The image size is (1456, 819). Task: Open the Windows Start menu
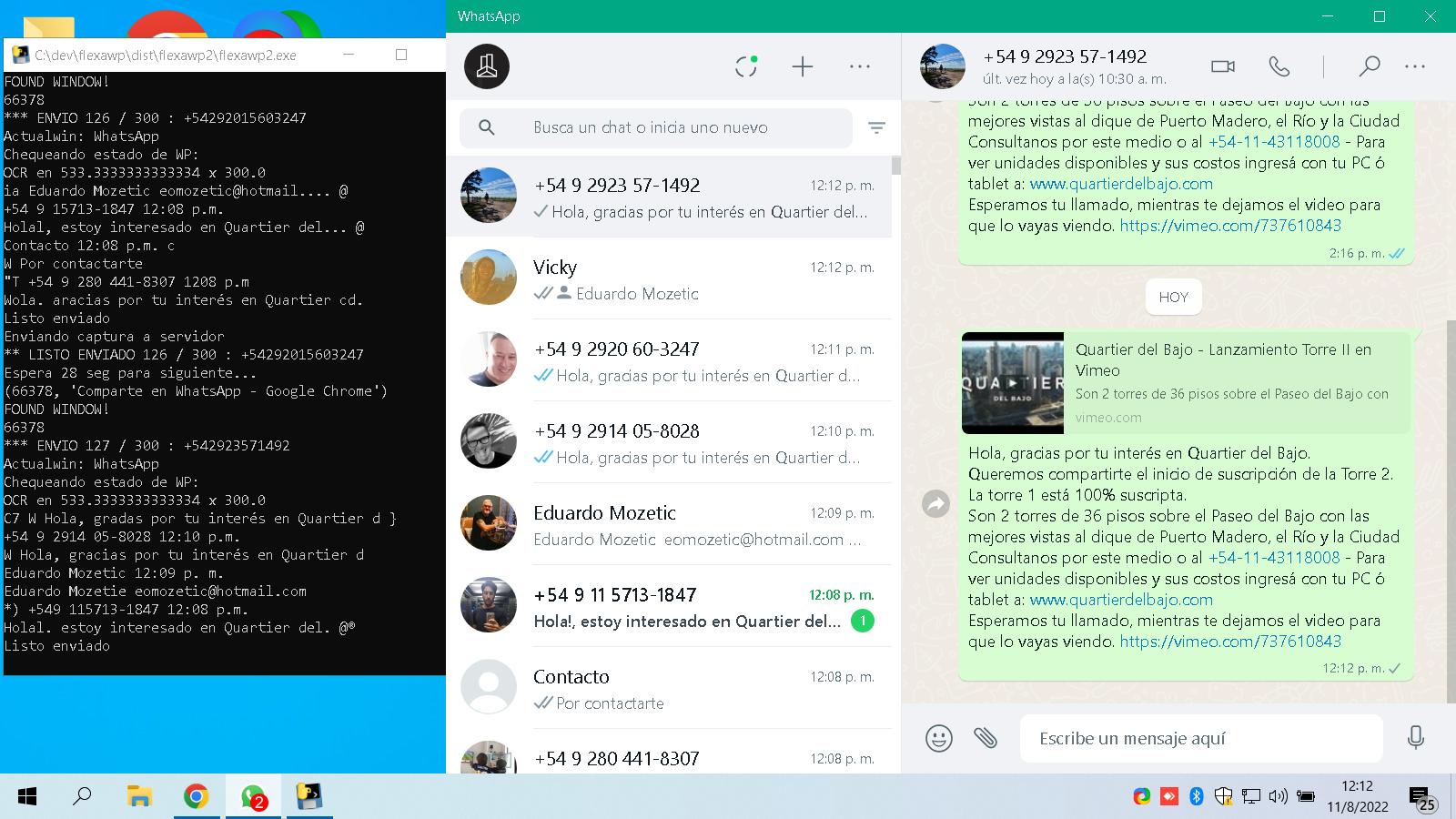coord(27,797)
